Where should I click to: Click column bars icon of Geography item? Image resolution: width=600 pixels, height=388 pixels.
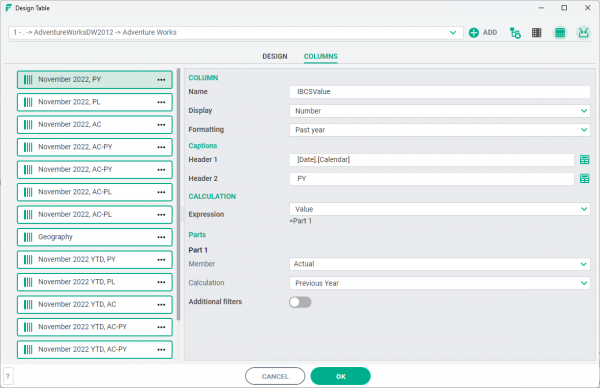tap(28, 237)
